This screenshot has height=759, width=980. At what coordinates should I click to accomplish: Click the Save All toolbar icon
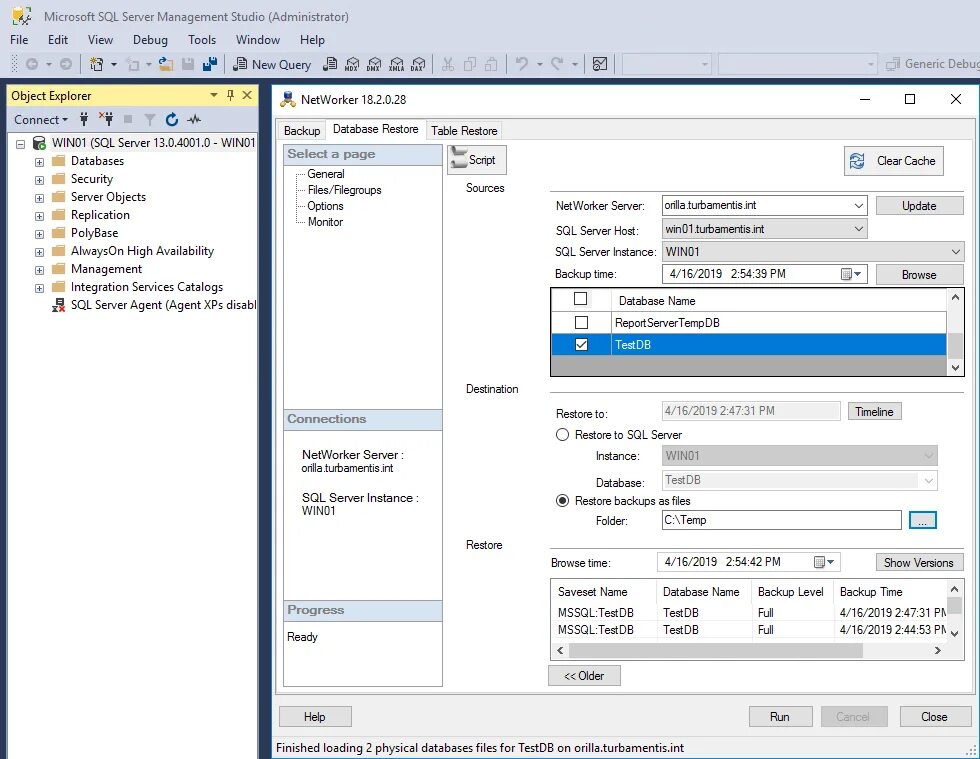coord(210,64)
